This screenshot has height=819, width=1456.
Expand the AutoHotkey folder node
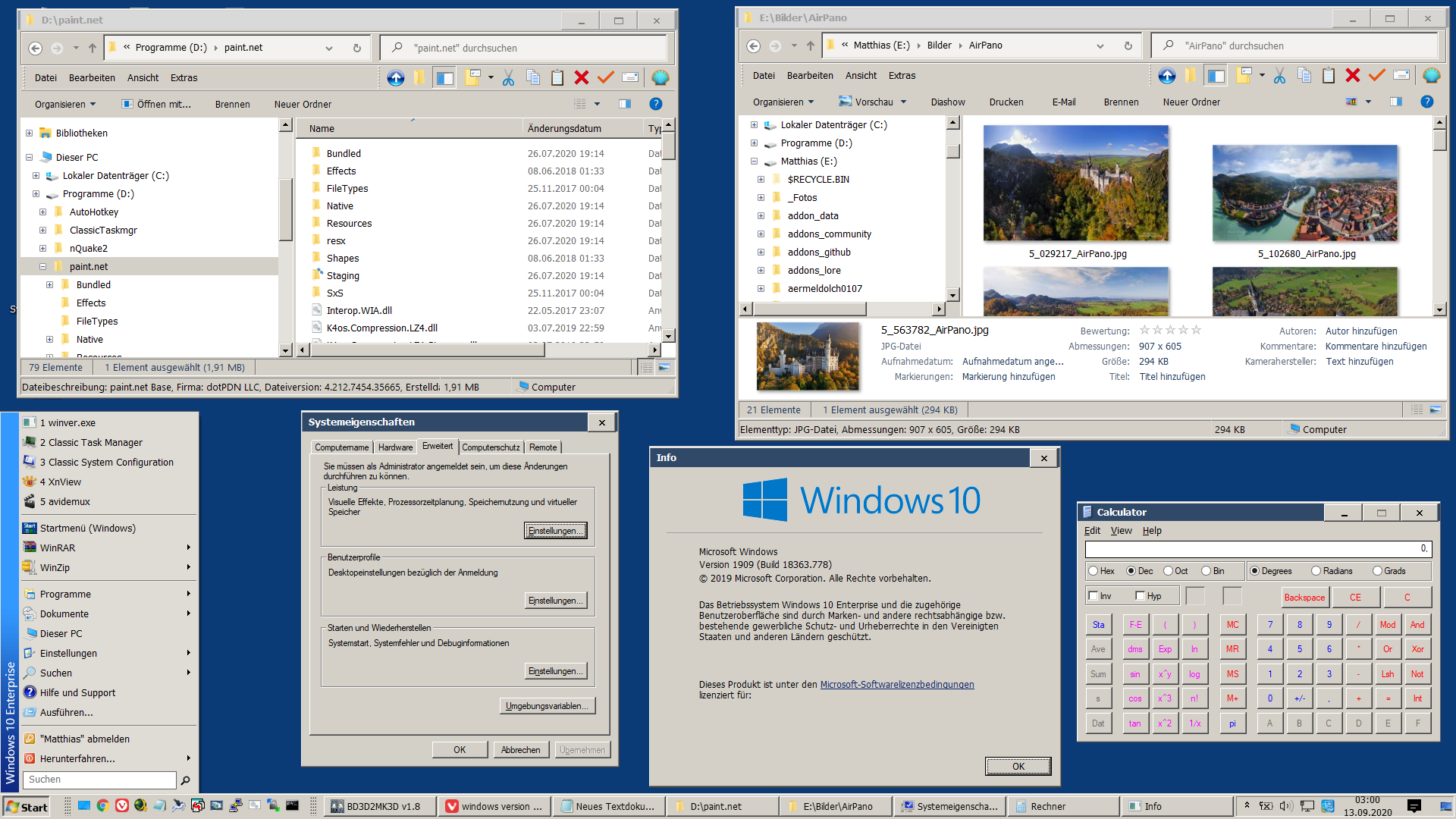pos(43,212)
